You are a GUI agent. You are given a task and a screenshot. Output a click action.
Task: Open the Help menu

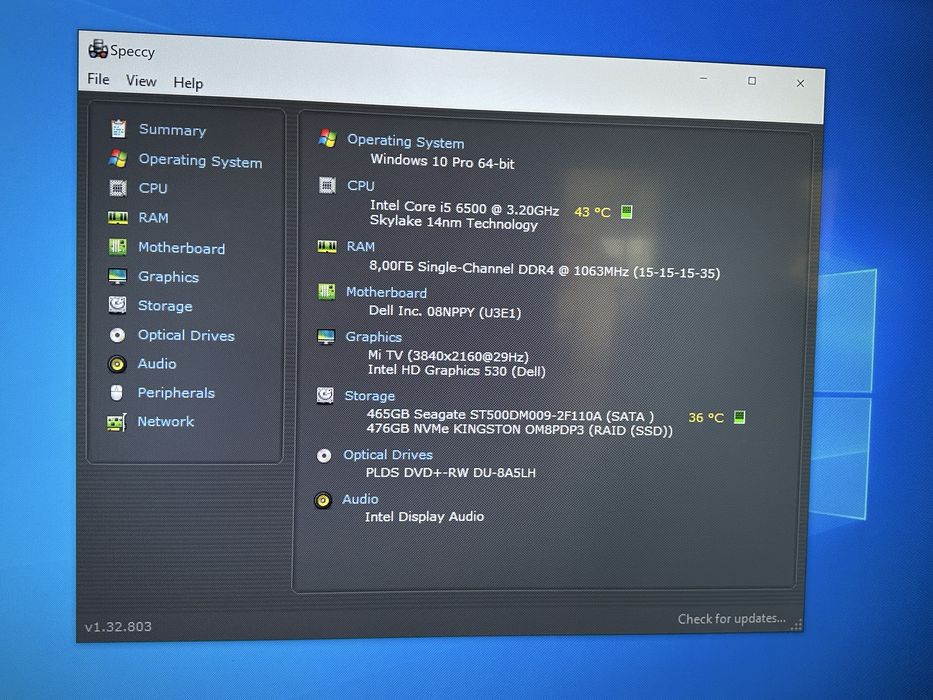pos(188,83)
